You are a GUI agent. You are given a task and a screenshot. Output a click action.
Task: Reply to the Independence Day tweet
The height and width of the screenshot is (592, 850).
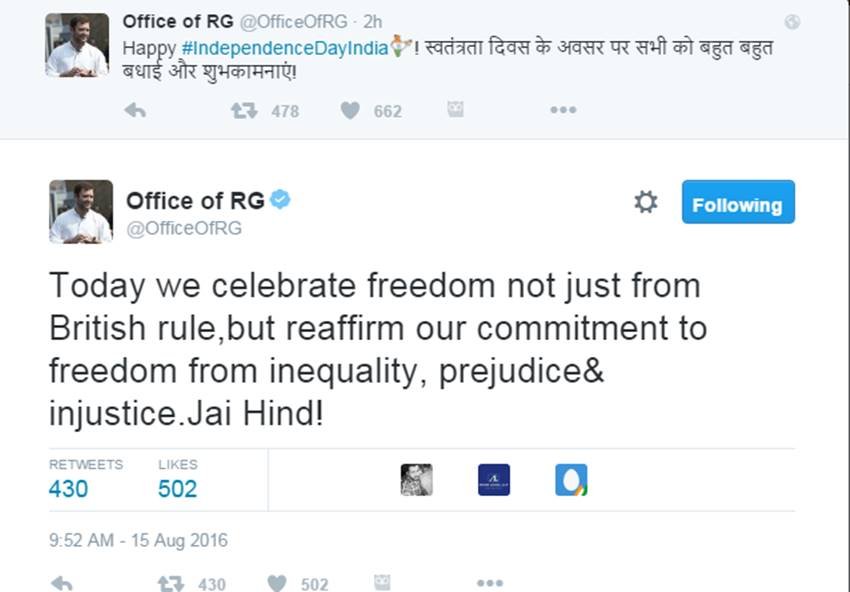click(137, 111)
